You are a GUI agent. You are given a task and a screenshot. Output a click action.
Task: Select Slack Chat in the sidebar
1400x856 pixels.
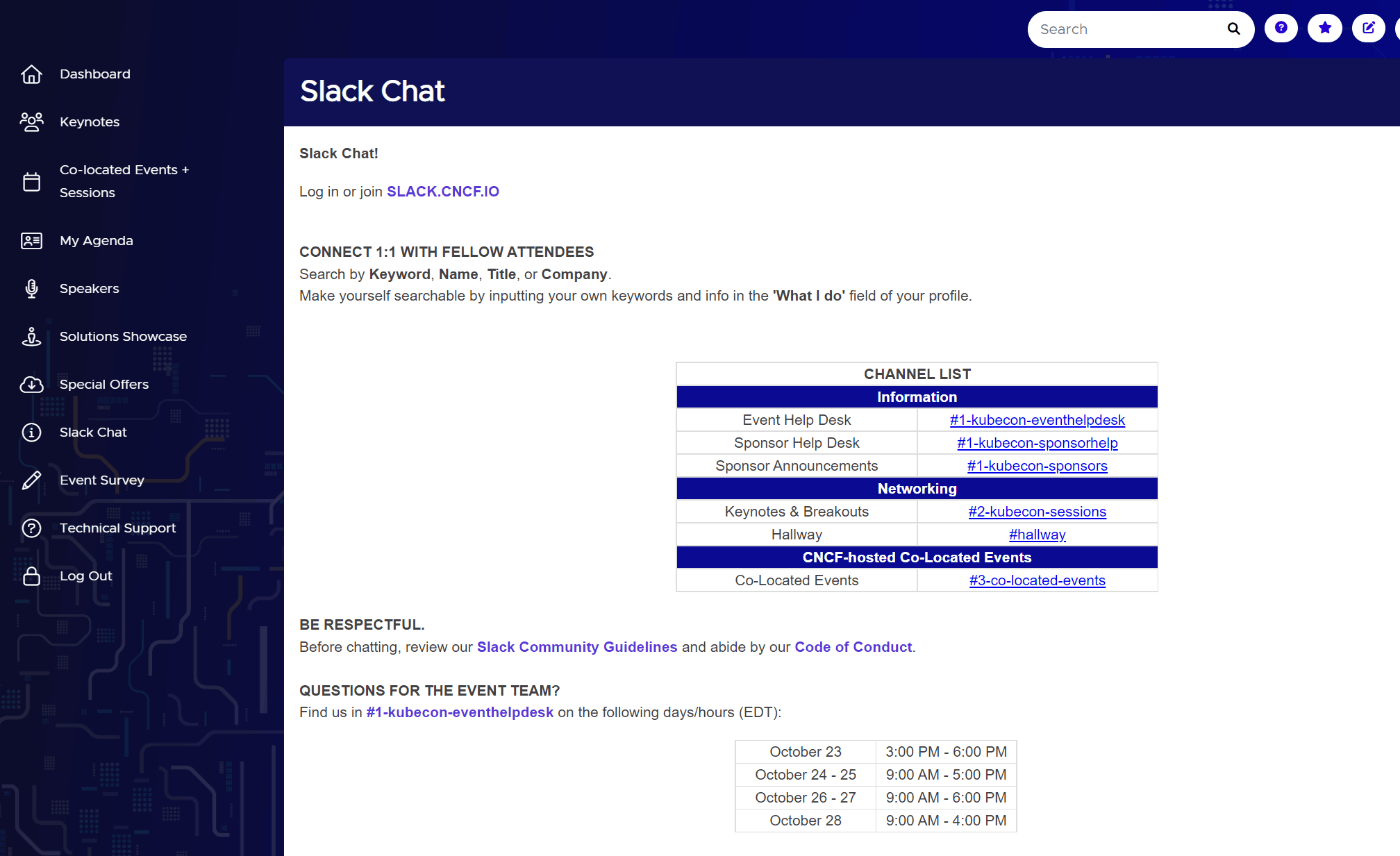tap(93, 433)
